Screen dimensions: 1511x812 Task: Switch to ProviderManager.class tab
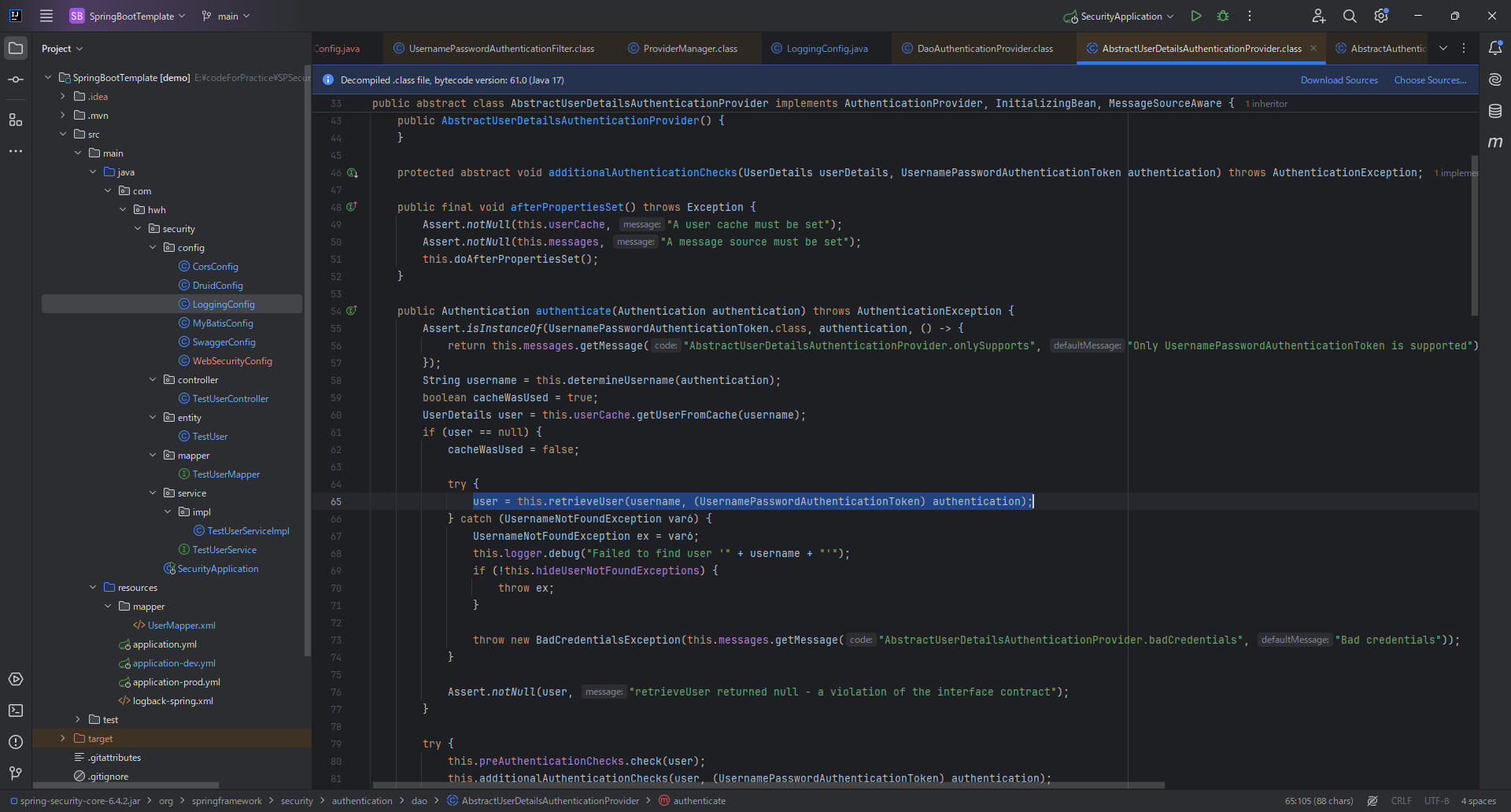tap(690, 49)
